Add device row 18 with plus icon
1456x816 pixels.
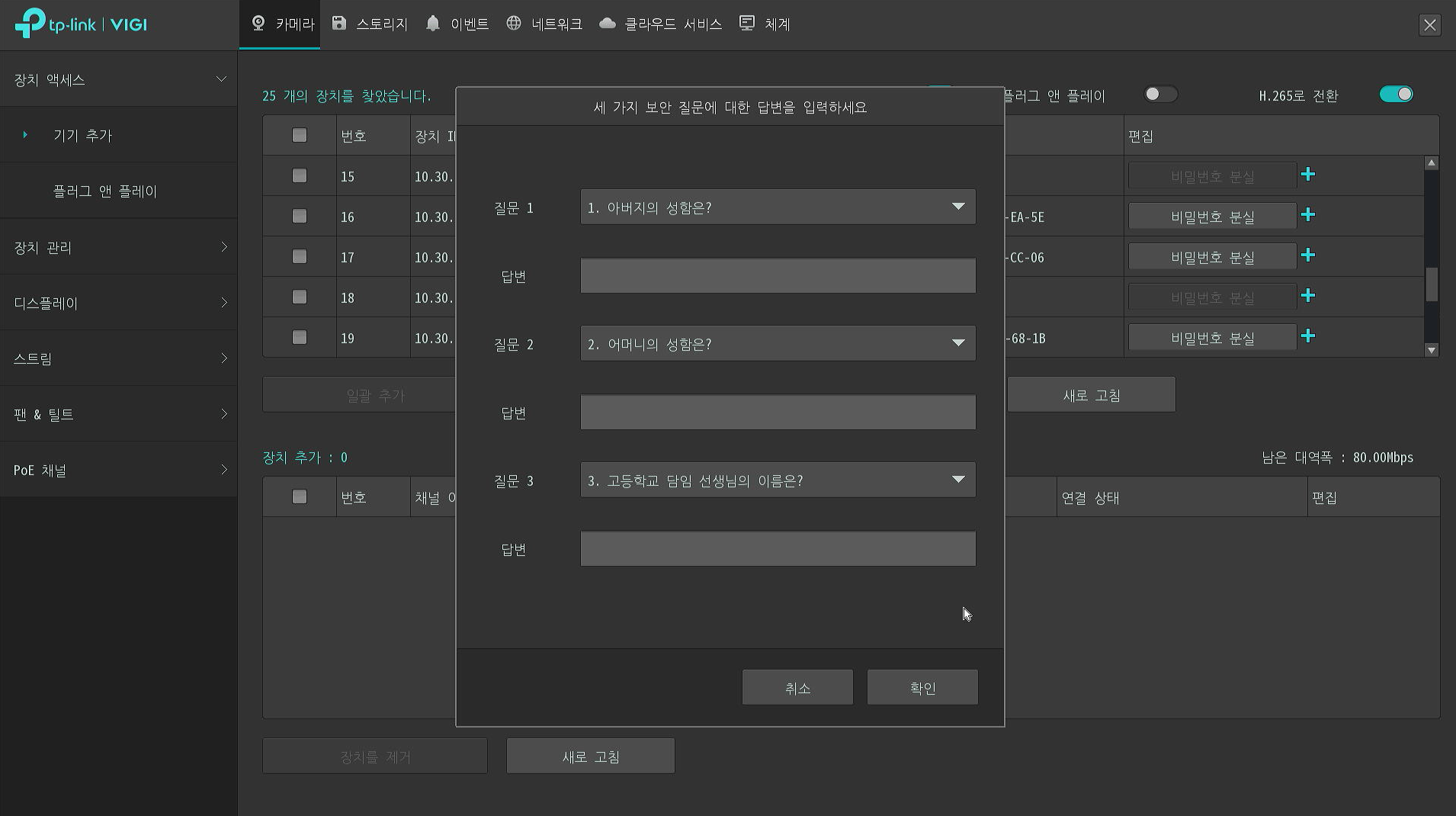point(1308,296)
